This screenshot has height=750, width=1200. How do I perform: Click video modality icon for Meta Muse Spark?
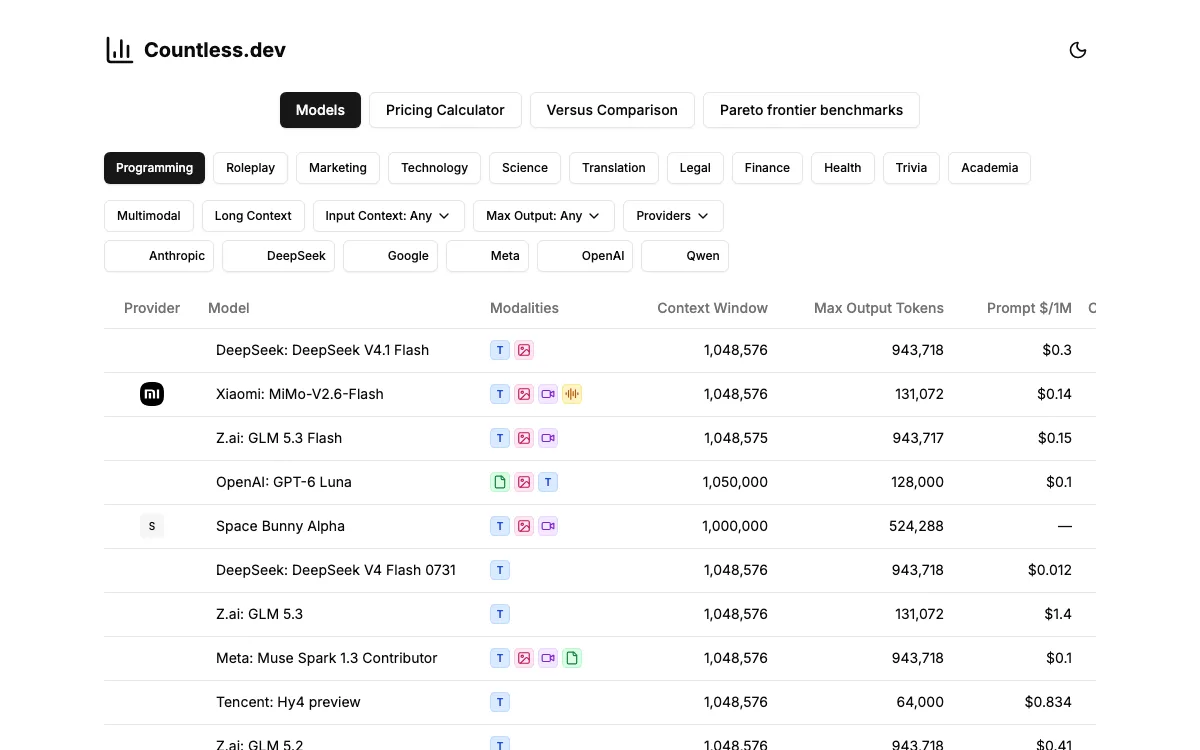tap(548, 658)
